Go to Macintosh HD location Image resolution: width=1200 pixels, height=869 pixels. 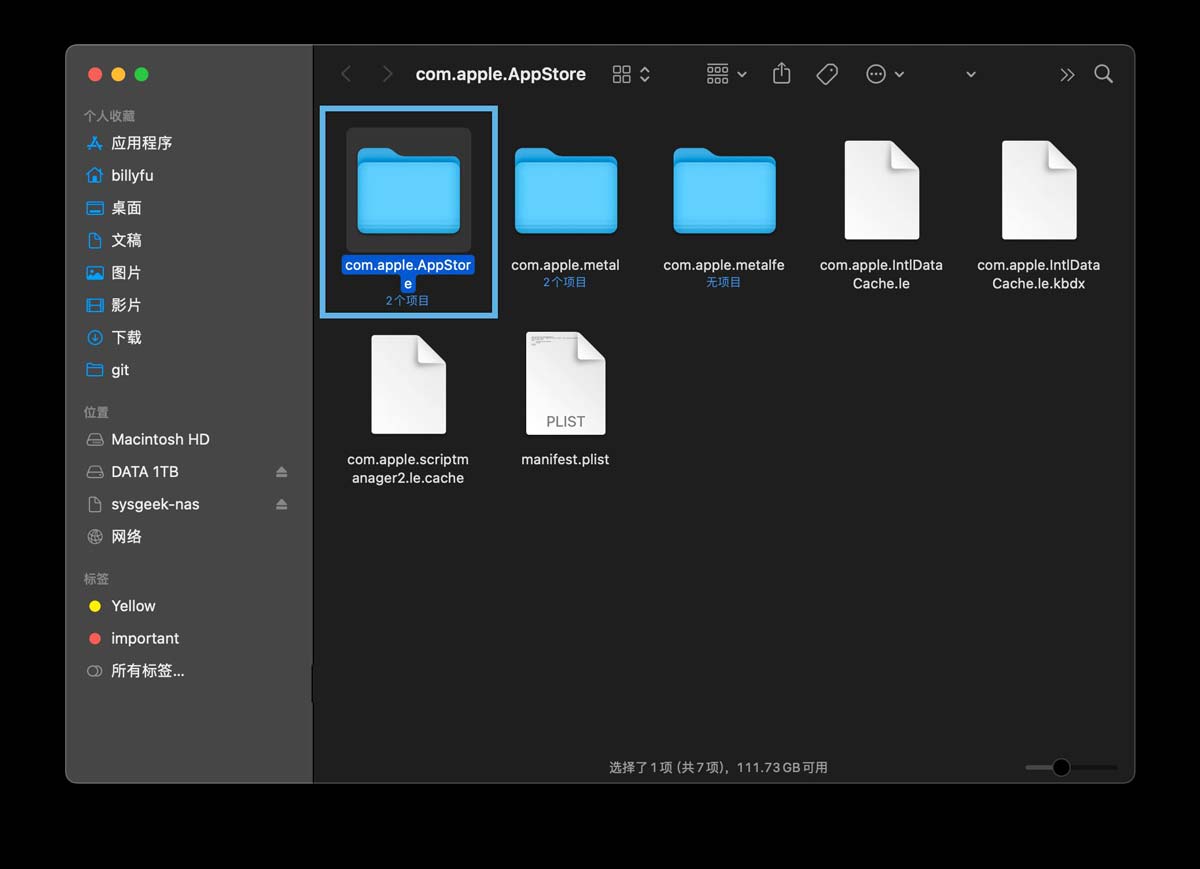160,439
